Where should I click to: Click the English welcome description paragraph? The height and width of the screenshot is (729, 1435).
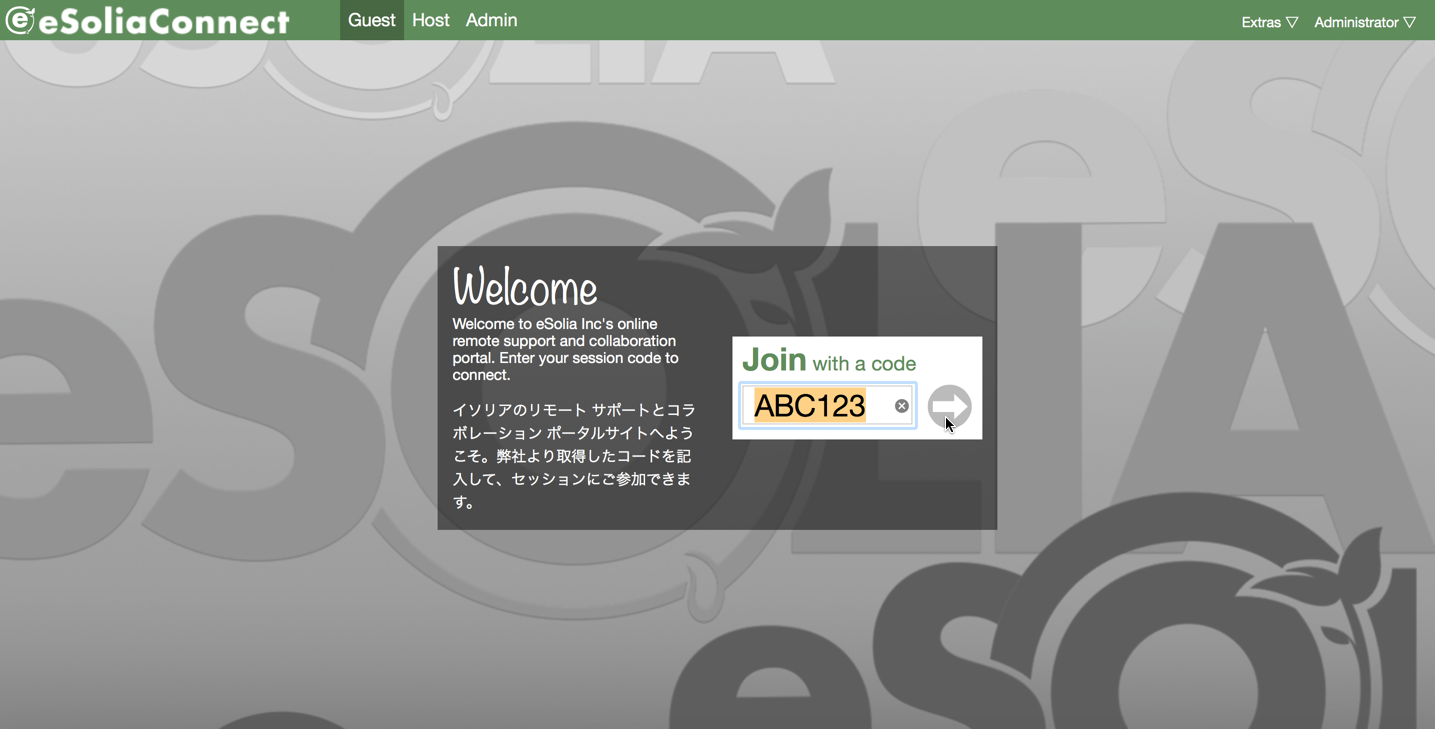pos(566,350)
